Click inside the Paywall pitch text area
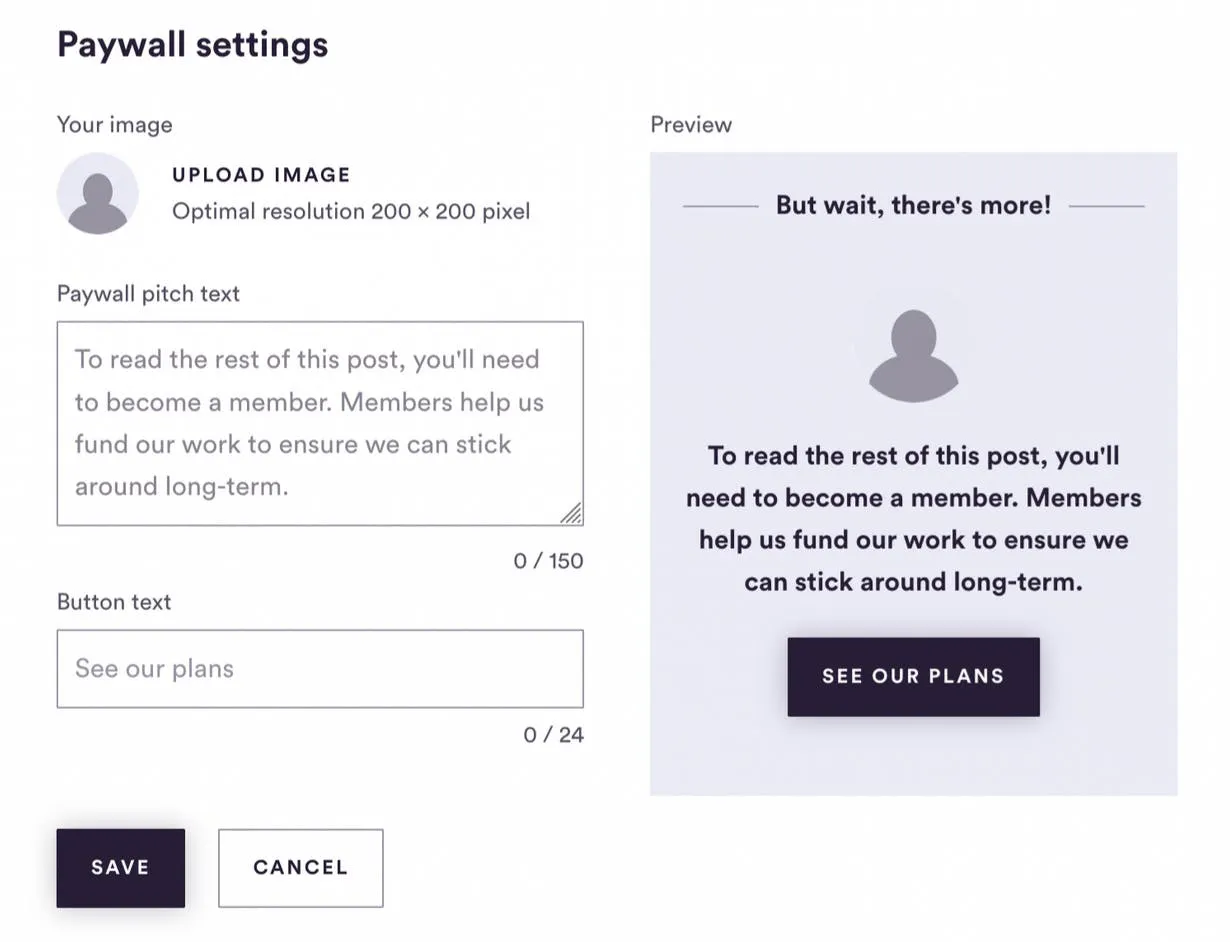 320,423
